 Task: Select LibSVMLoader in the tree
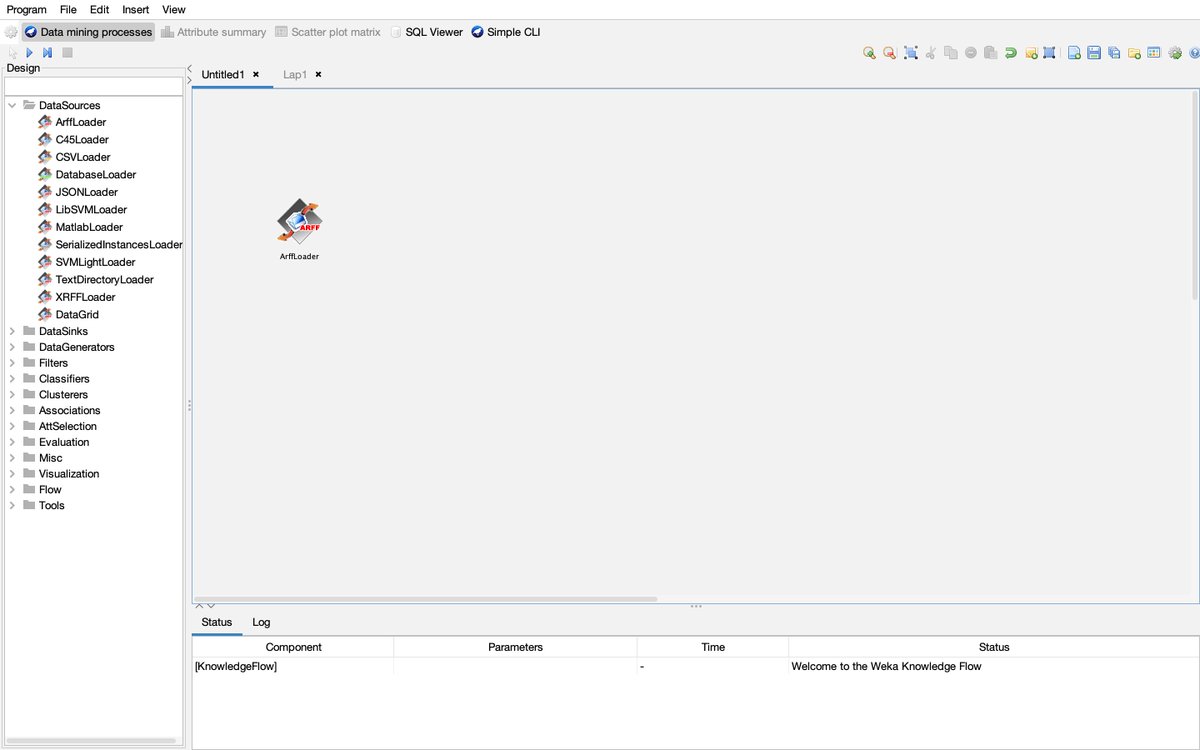(91, 210)
